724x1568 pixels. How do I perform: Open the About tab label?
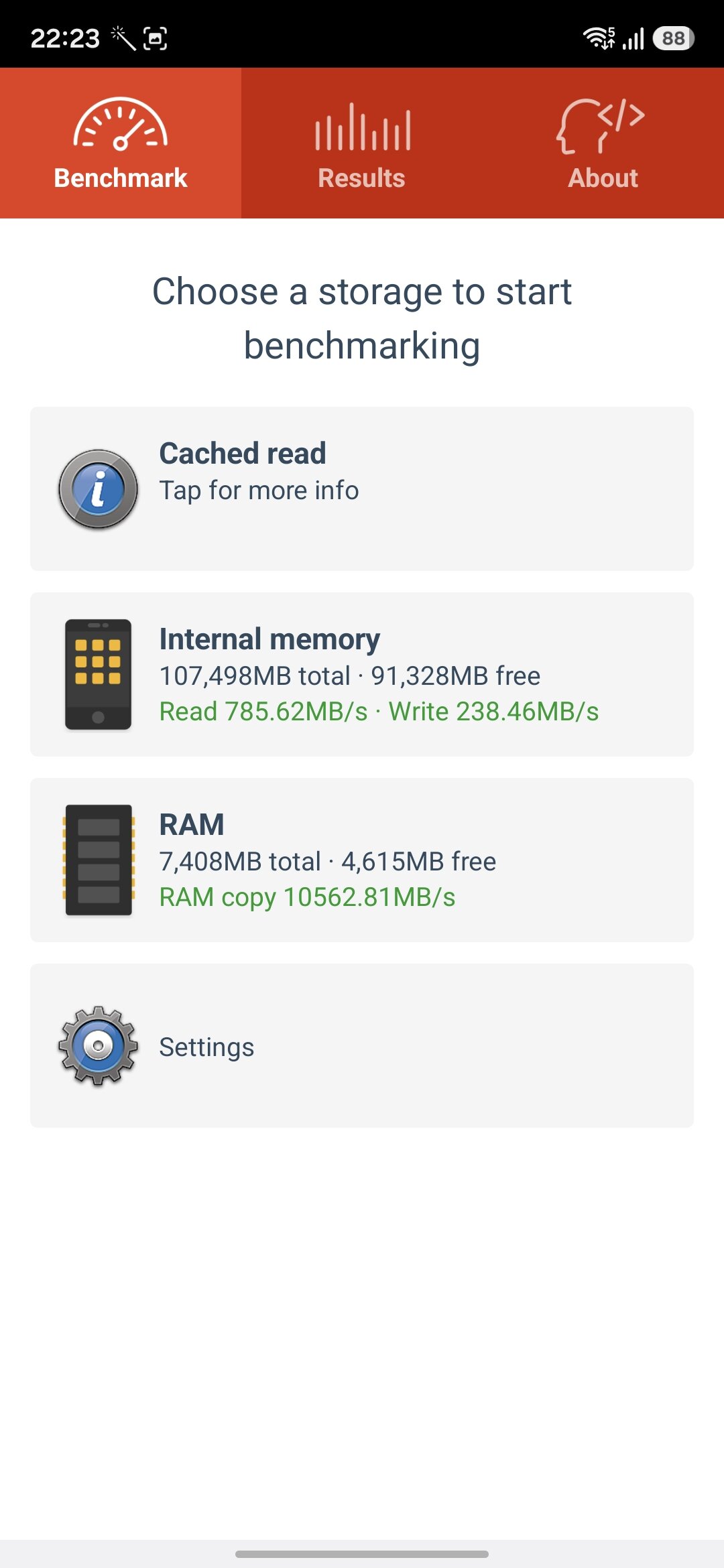click(x=603, y=178)
